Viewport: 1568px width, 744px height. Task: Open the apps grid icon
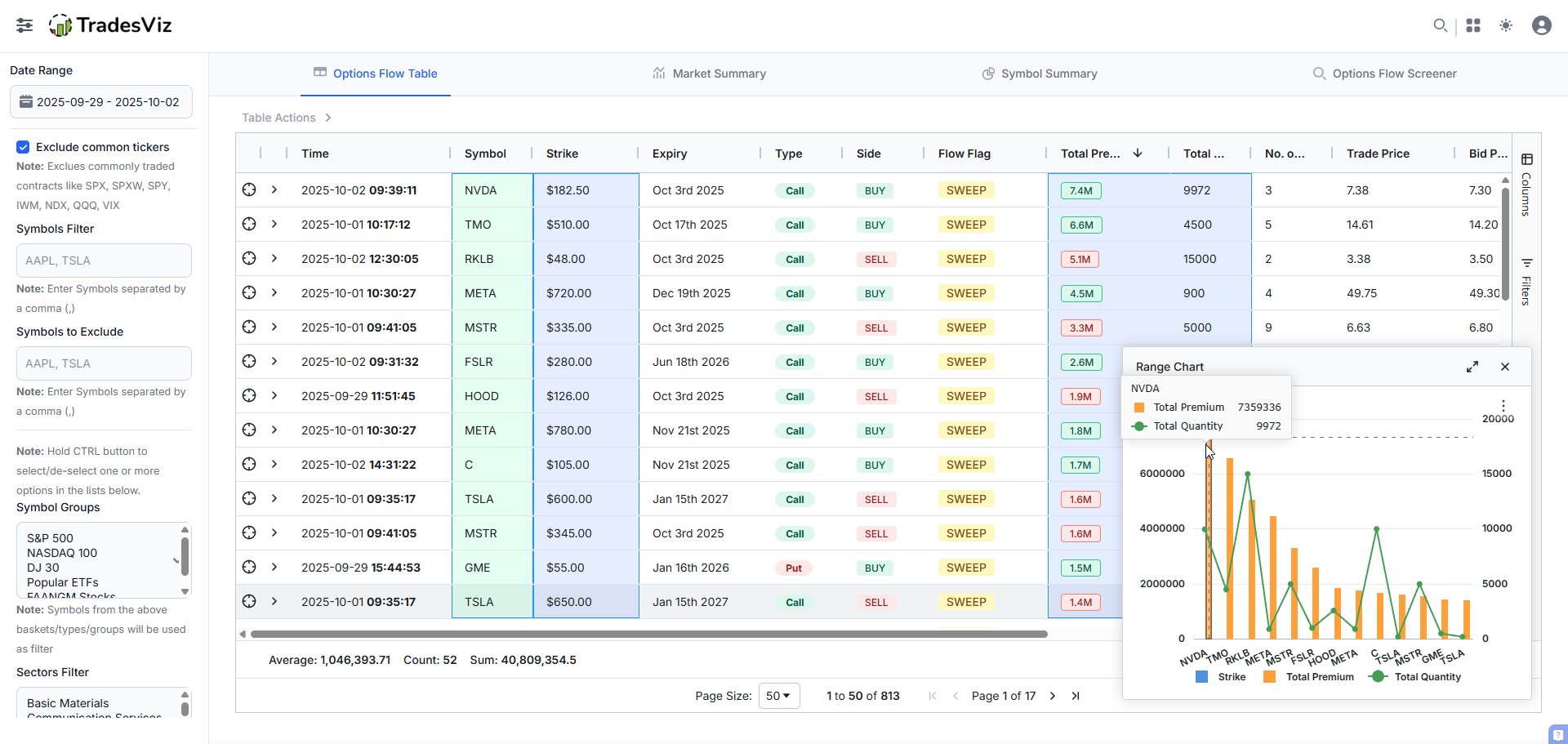tap(1473, 25)
